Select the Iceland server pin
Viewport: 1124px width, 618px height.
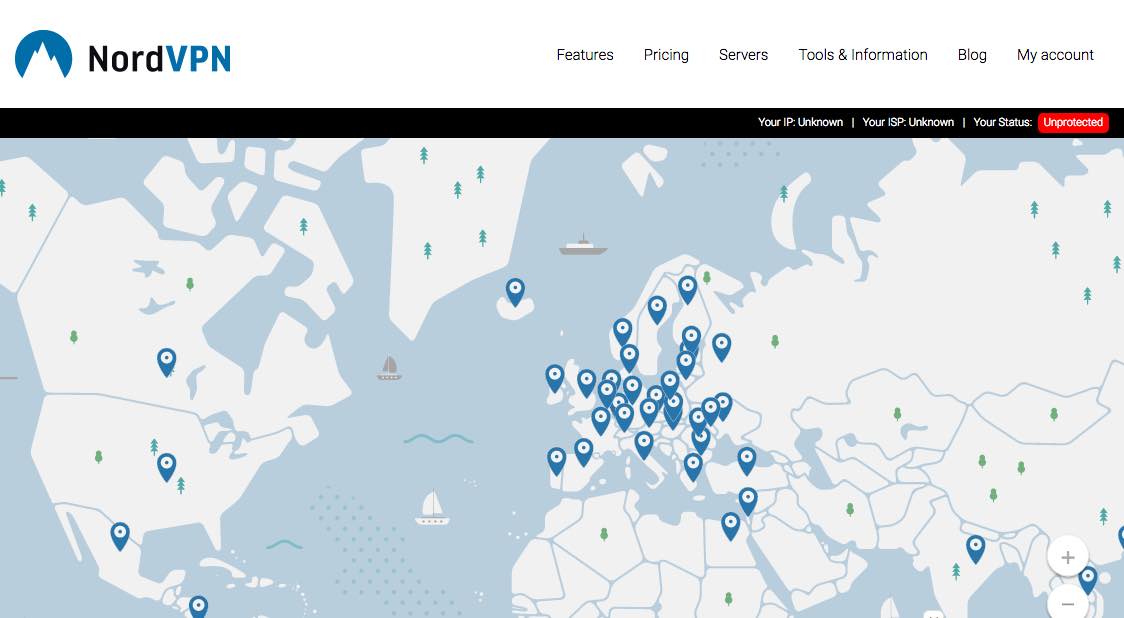(x=515, y=291)
